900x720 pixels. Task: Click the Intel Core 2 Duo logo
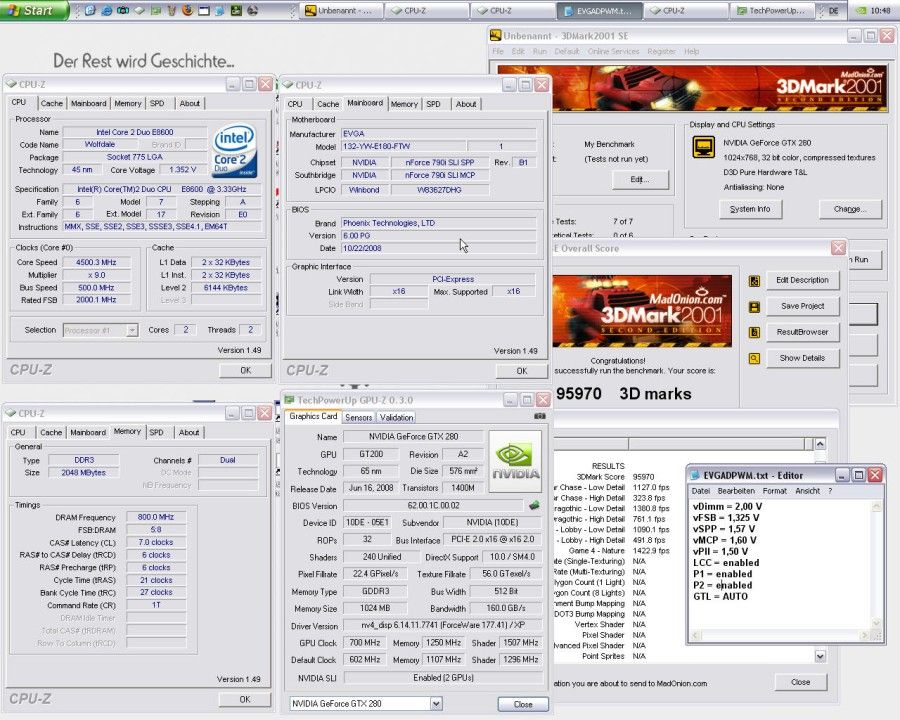pos(234,150)
